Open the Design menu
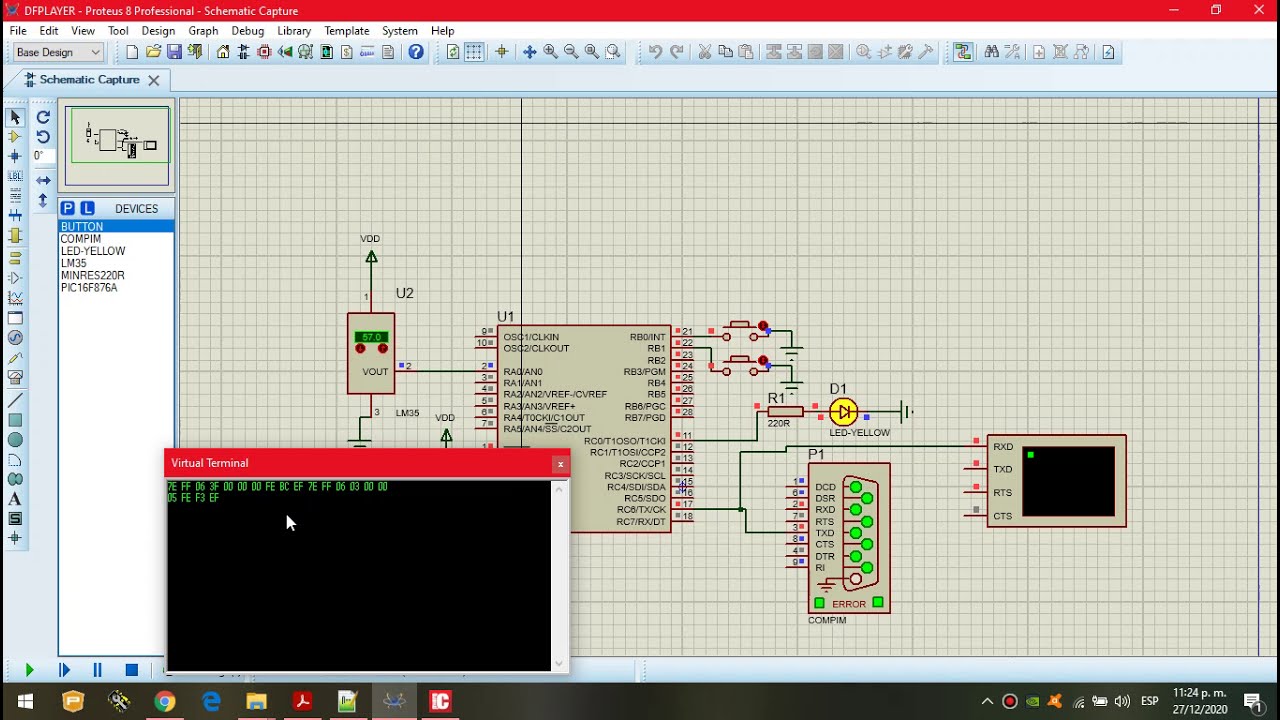1280x720 pixels. tap(158, 31)
